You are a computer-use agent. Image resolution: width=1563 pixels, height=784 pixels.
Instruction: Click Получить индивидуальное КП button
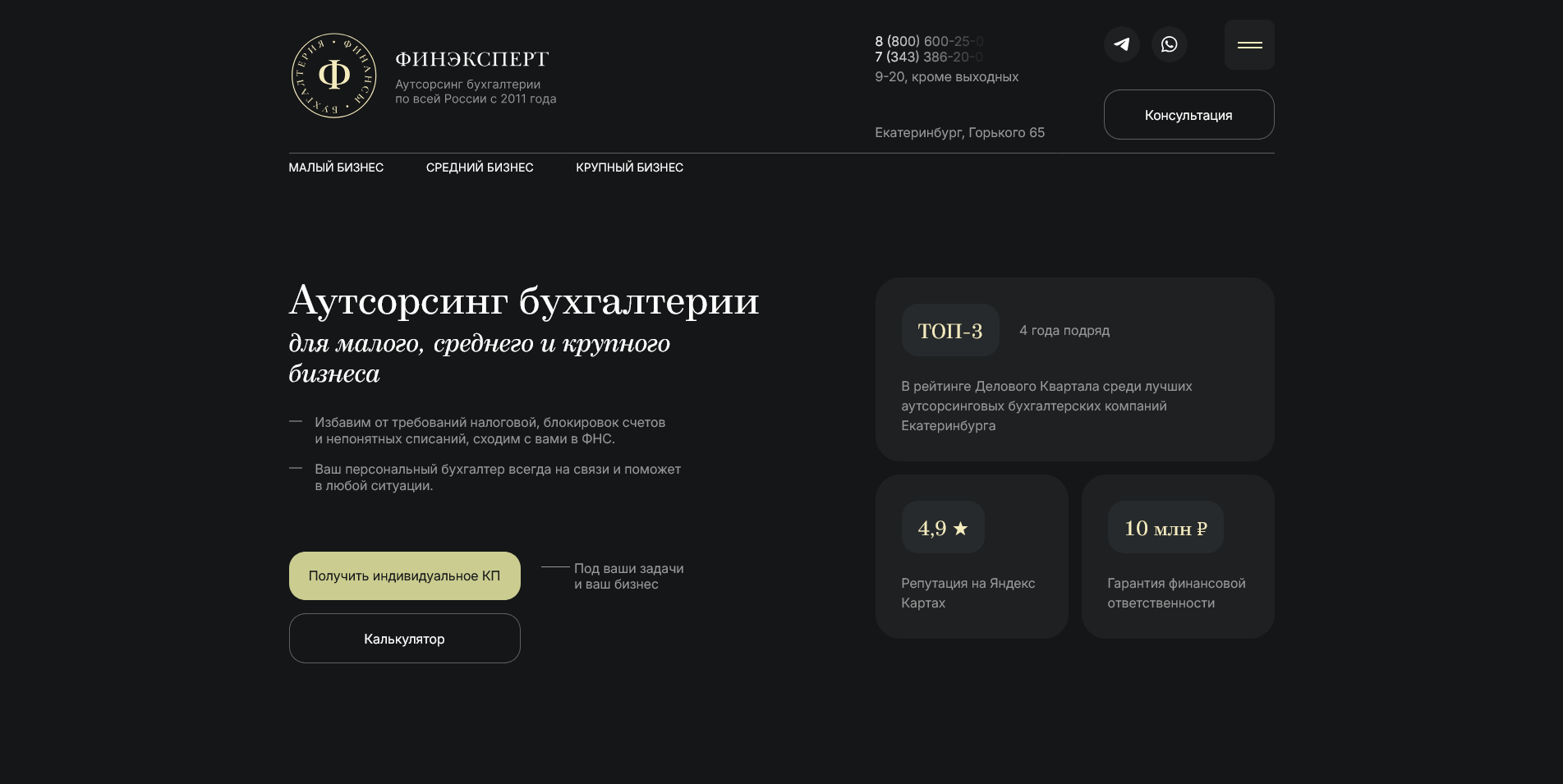[405, 575]
